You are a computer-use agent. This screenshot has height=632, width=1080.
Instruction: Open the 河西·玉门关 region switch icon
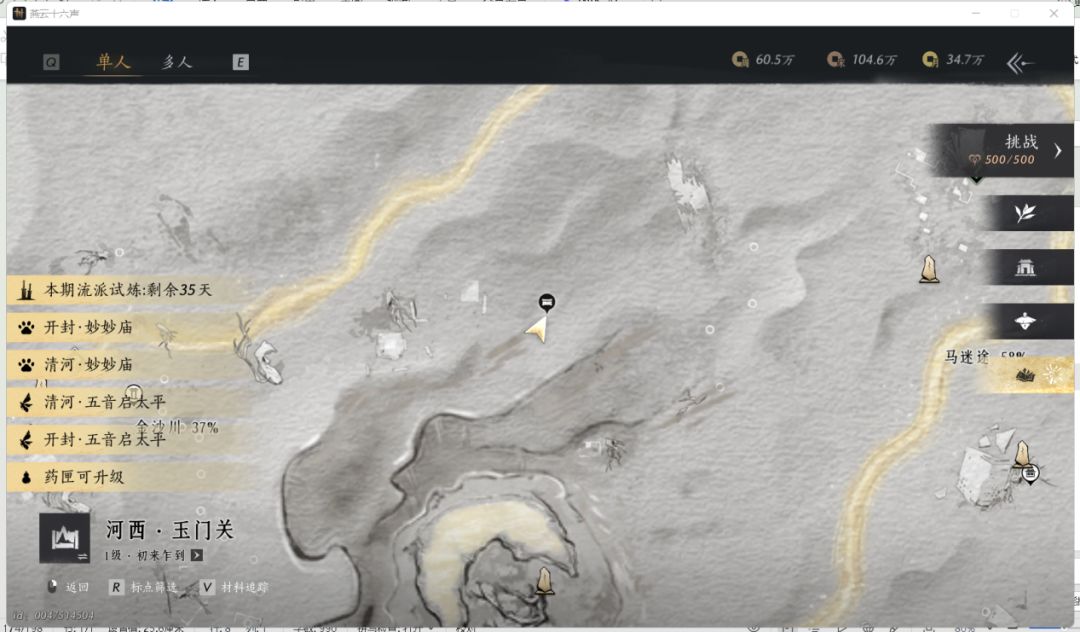pos(65,538)
